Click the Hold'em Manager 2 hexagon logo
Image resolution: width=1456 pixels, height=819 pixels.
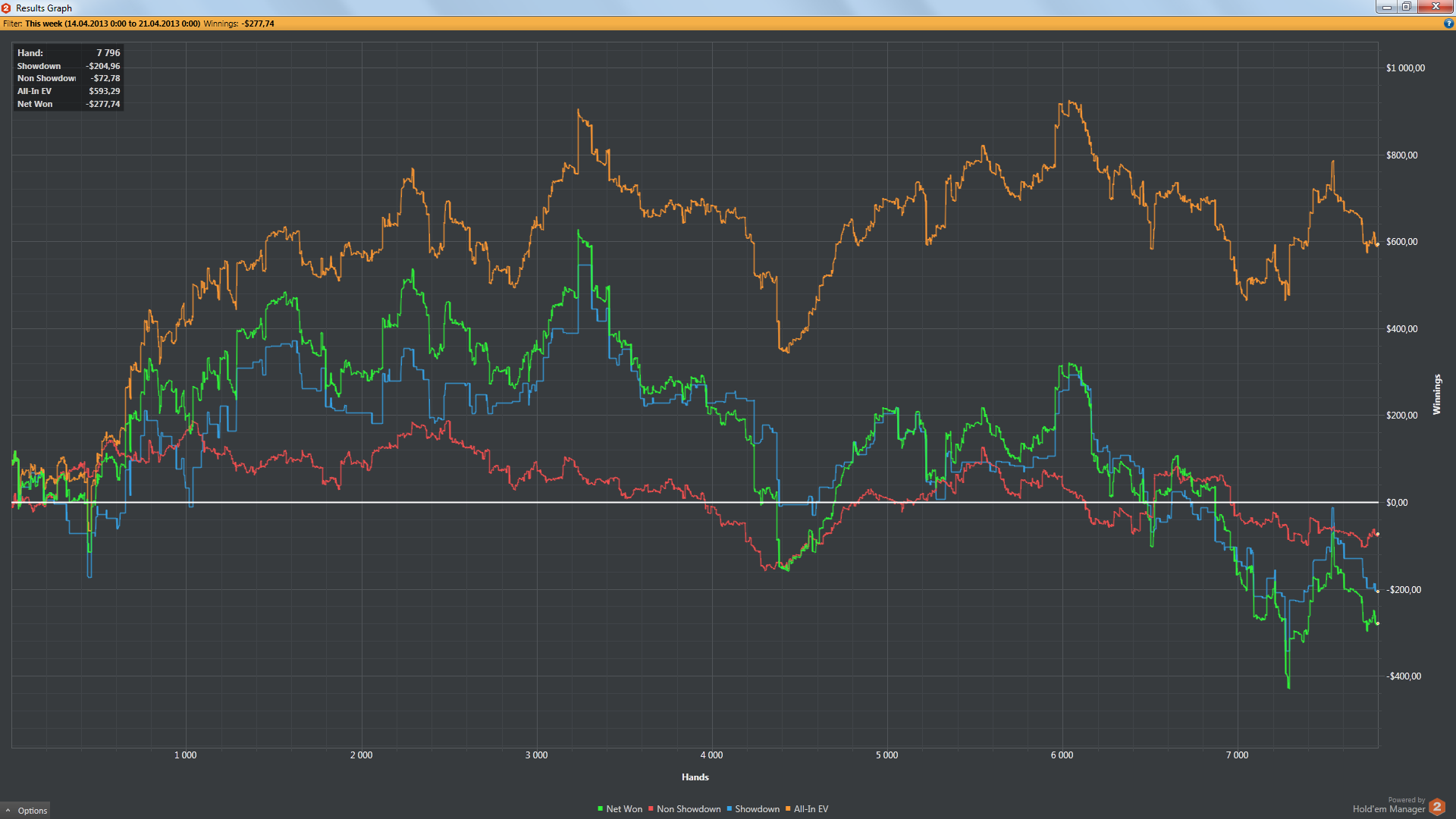(x=1436, y=806)
